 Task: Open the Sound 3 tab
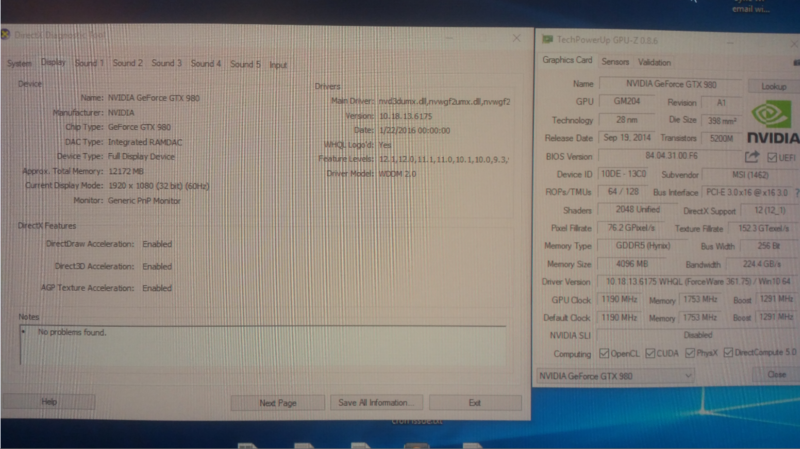(x=166, y=63)
